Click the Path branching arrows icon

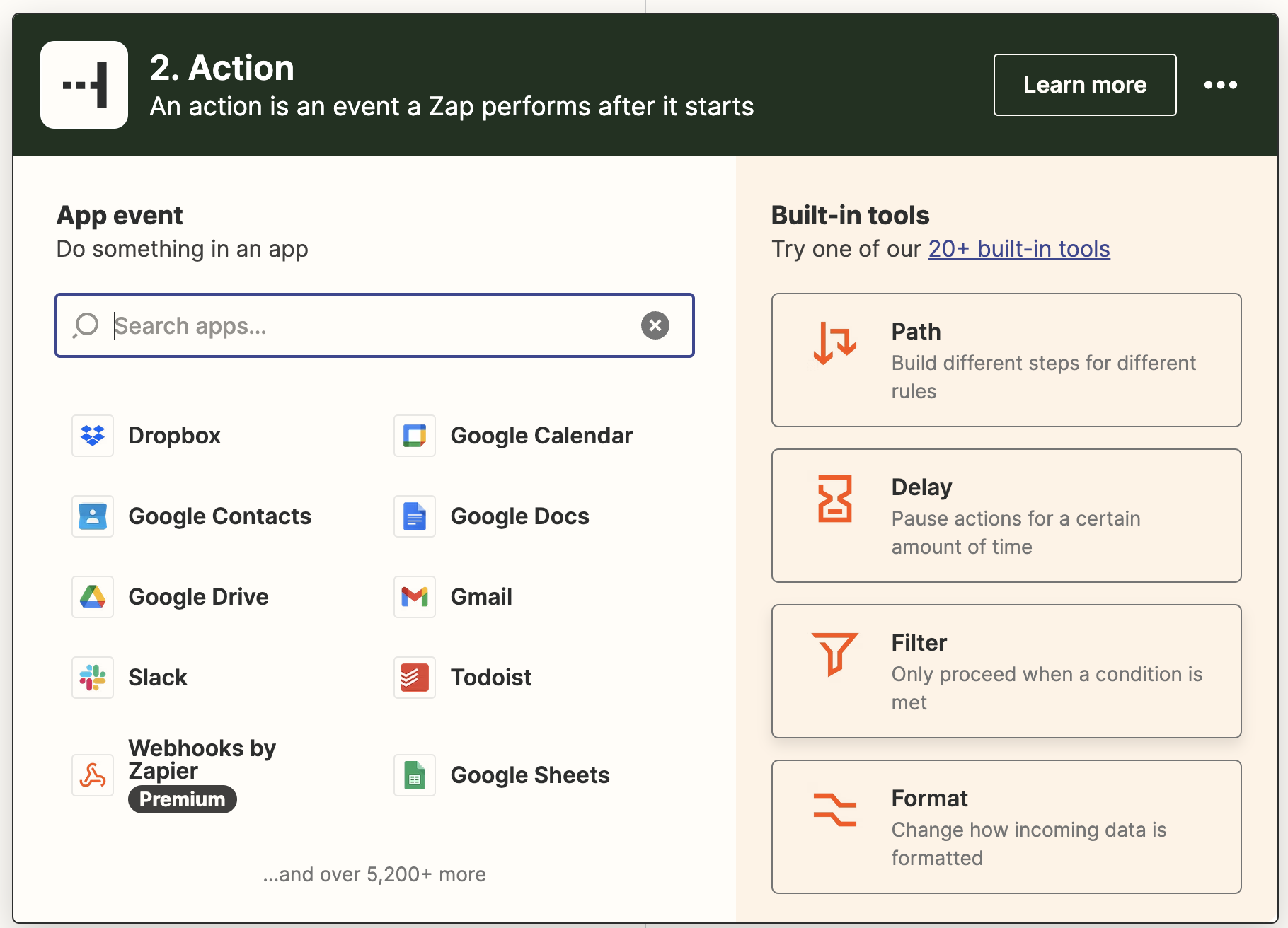click(835, 343)
